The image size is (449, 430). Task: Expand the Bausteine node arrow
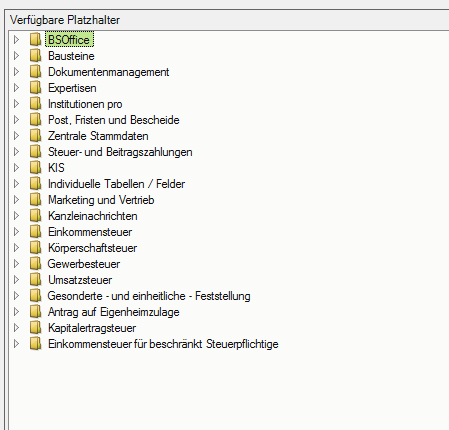point(16,56)
